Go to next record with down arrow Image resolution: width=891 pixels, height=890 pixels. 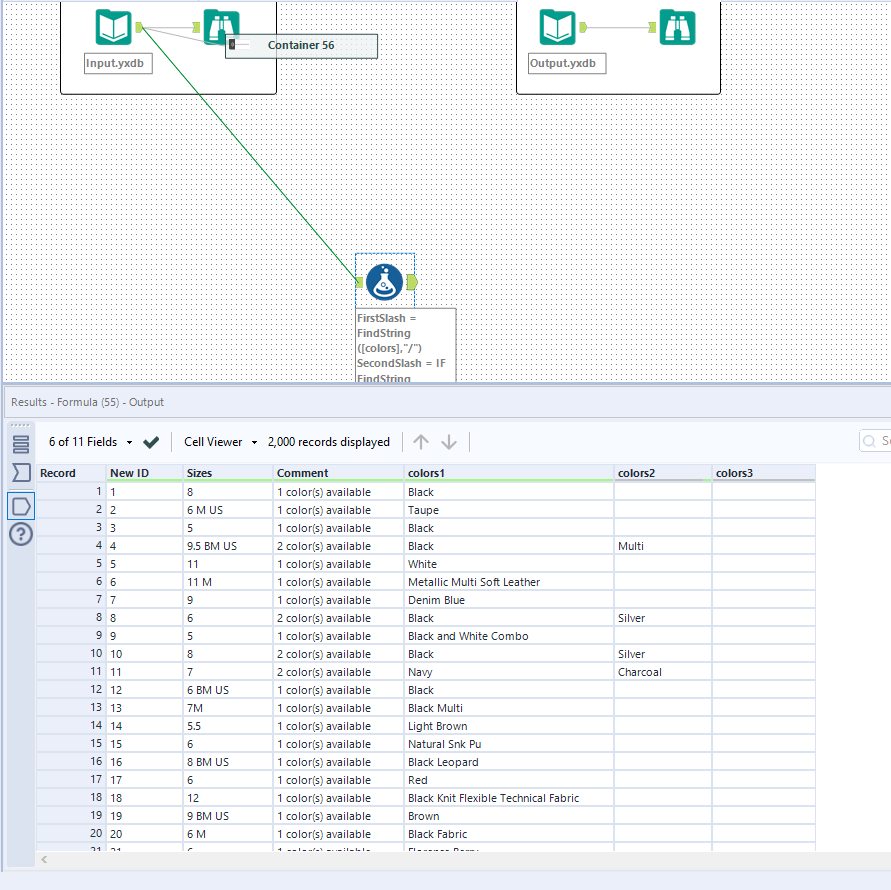[449, 442]
